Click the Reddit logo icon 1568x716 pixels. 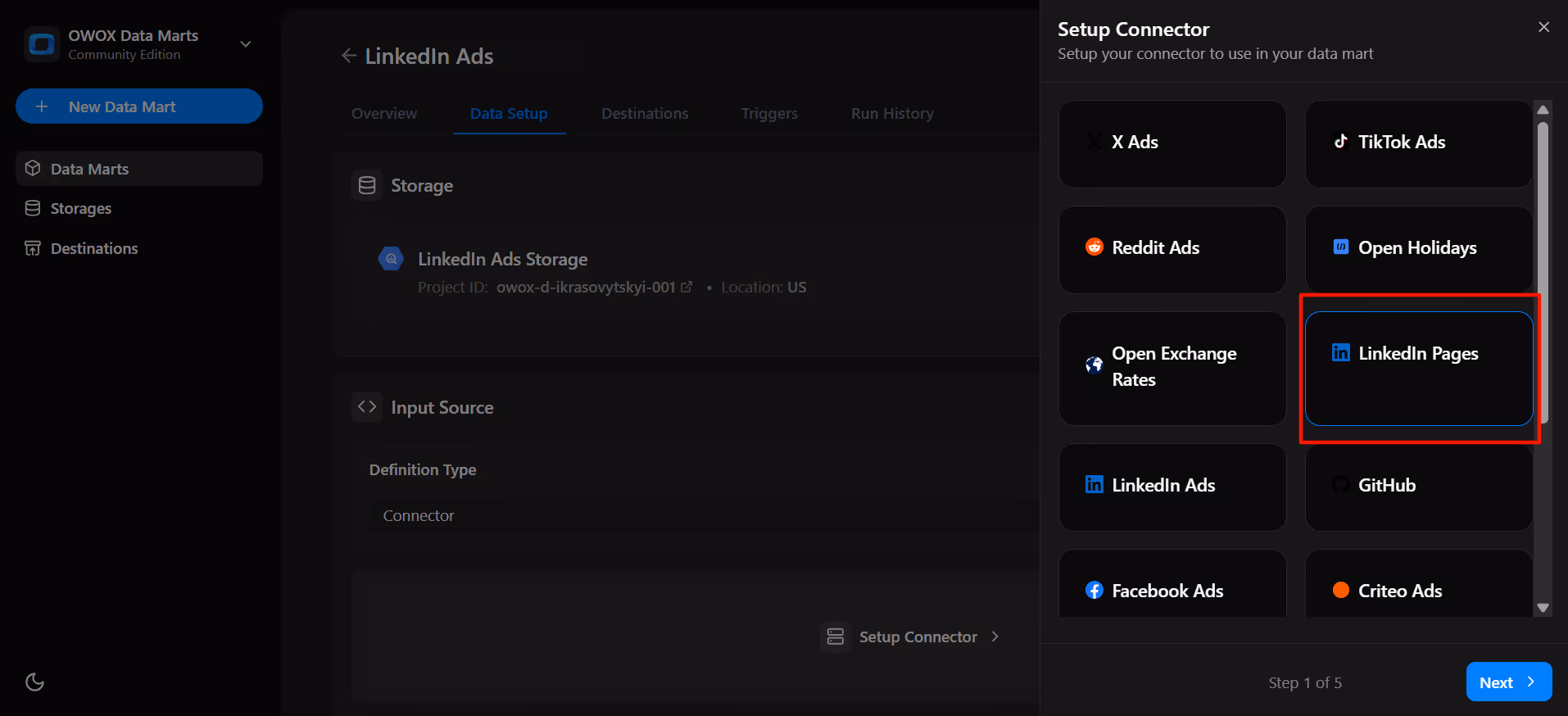(1094, 247)
